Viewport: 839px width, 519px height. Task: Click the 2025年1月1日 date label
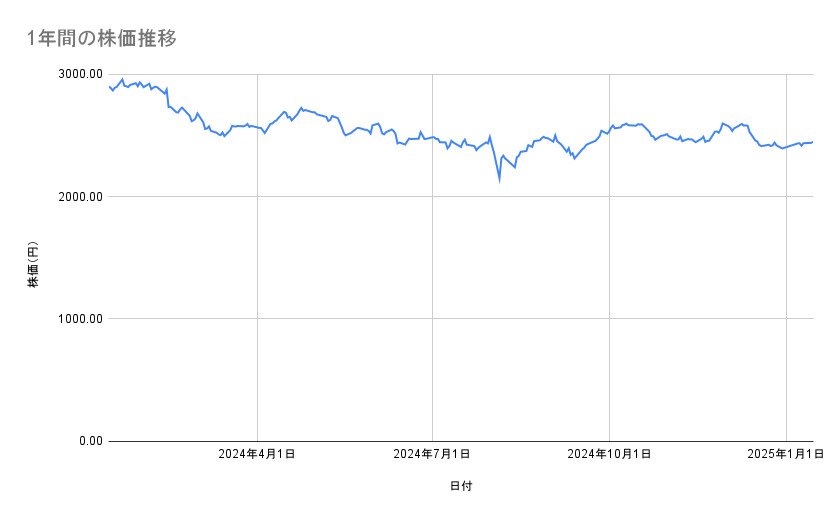point(786,454)
